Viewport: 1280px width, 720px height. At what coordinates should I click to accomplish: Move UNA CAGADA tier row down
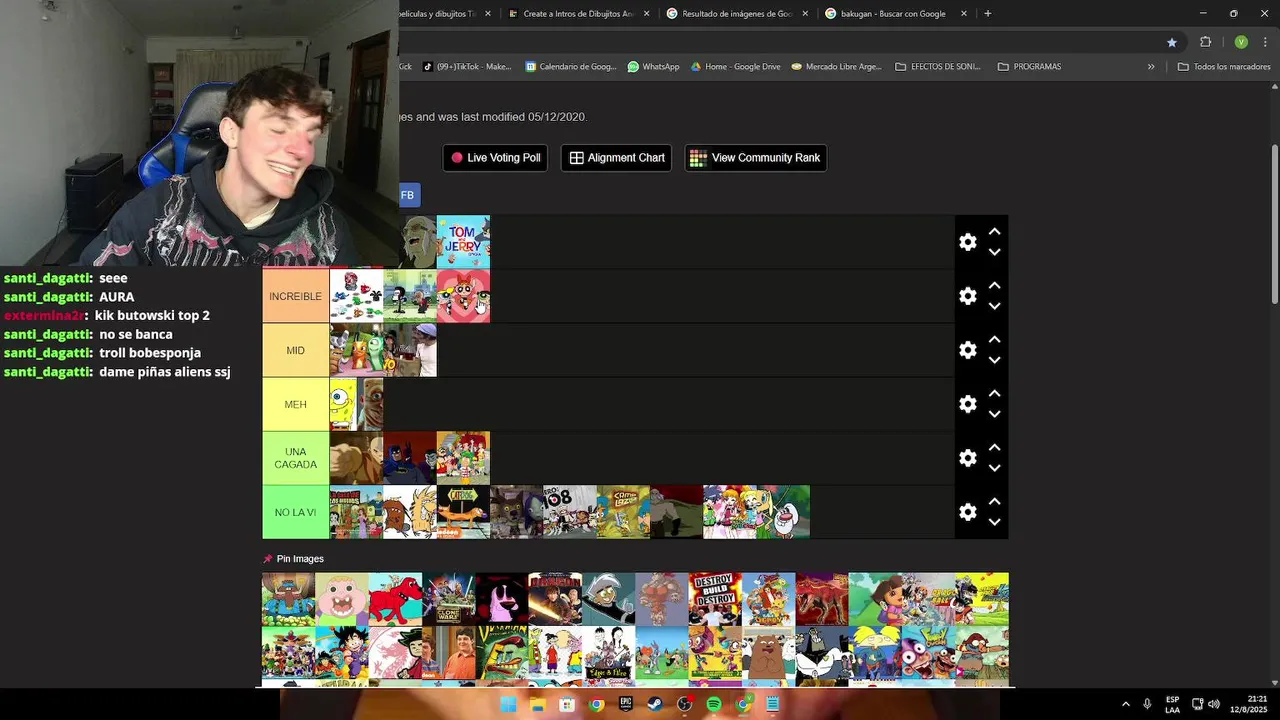coord(995,469)
